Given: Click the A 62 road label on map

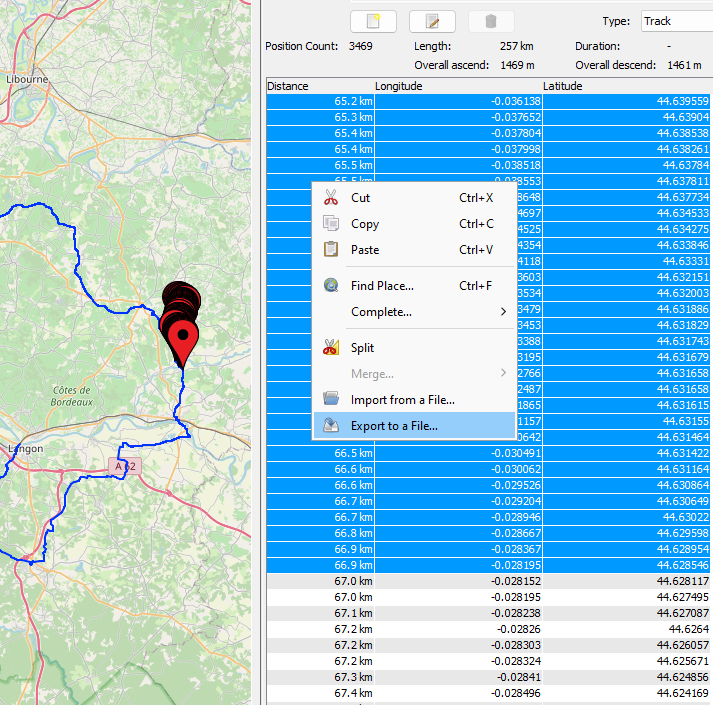Looking at the screenshot, I should click(x=123, y=465).
